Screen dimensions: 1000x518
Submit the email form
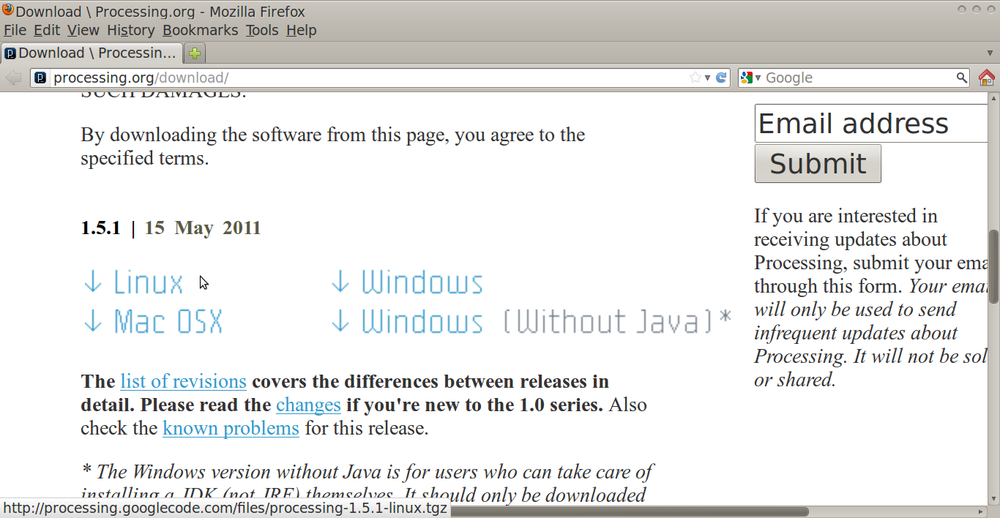(x=818, y=163)
